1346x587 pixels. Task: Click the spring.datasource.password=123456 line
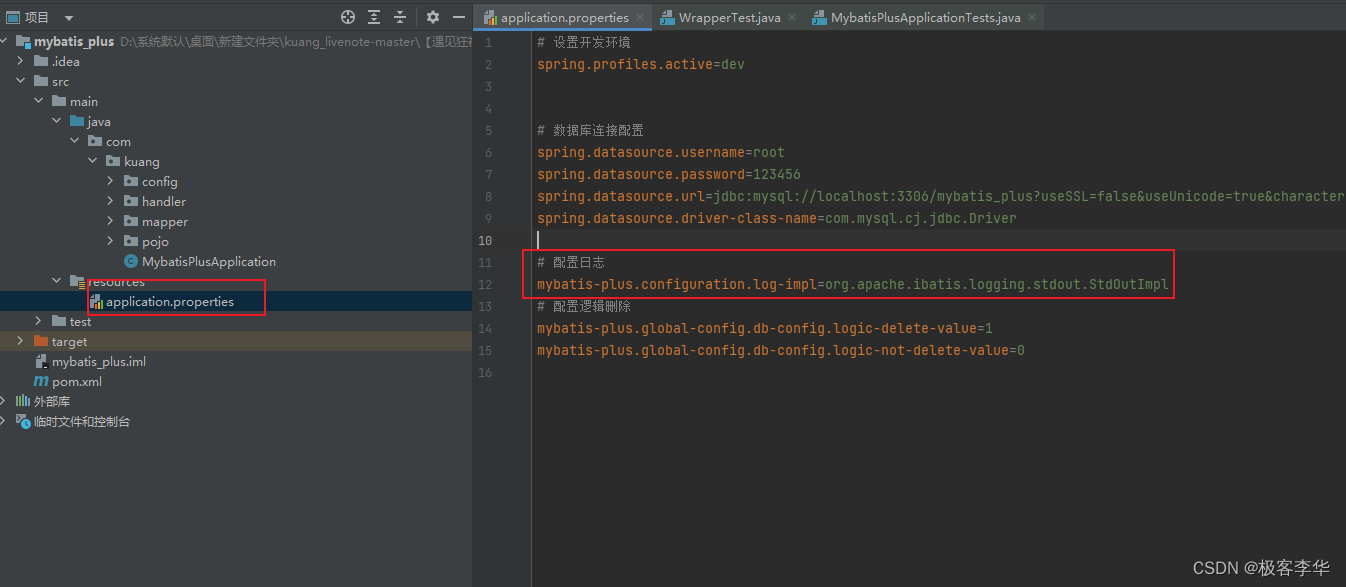[x=669, y=174]
